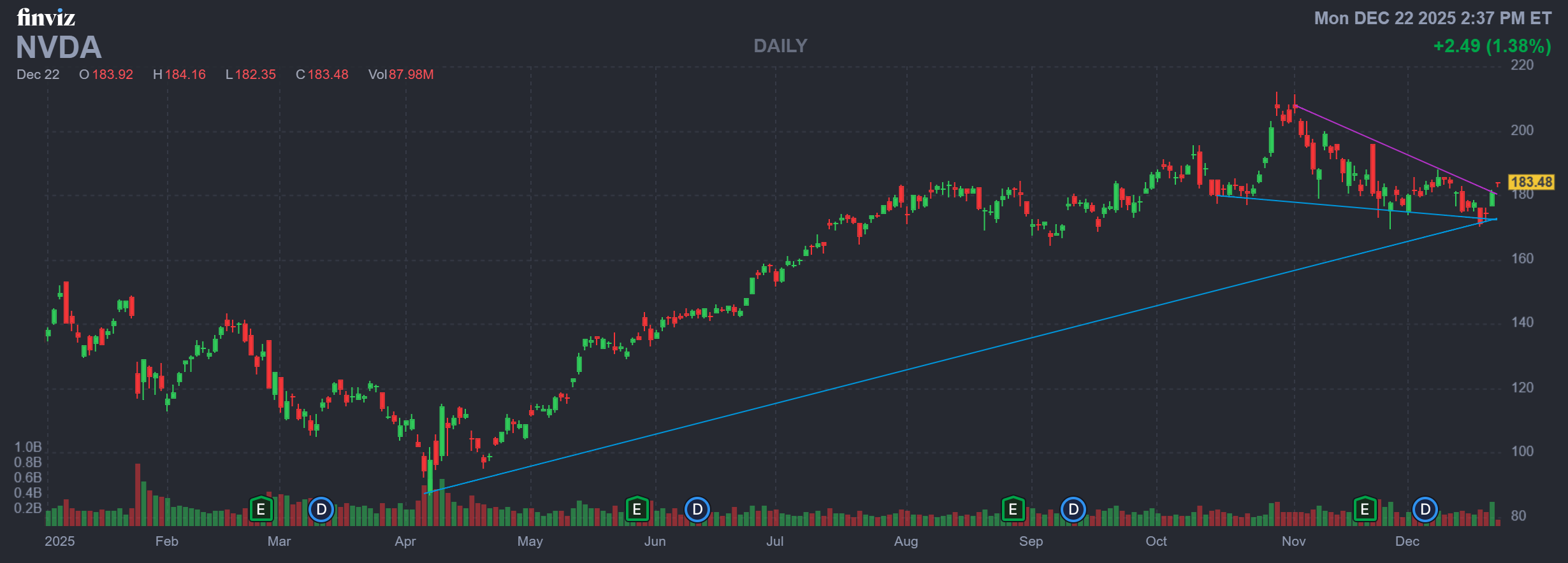Click the Apr label on the time axis

pyautogui.click(x=405, y=541)
